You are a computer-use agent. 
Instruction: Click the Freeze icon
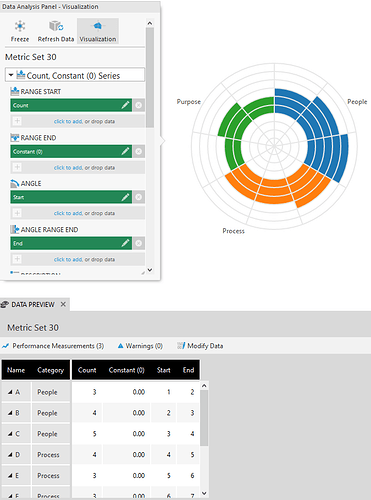20,26
